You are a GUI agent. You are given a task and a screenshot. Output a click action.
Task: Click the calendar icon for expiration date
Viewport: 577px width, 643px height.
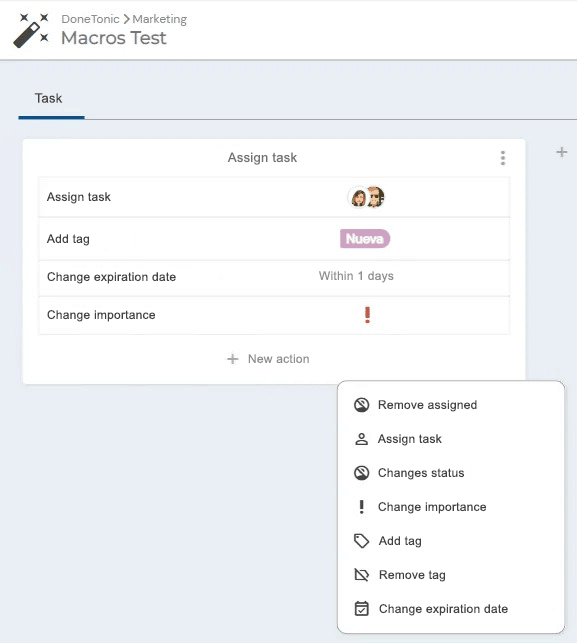pos(361,609)
